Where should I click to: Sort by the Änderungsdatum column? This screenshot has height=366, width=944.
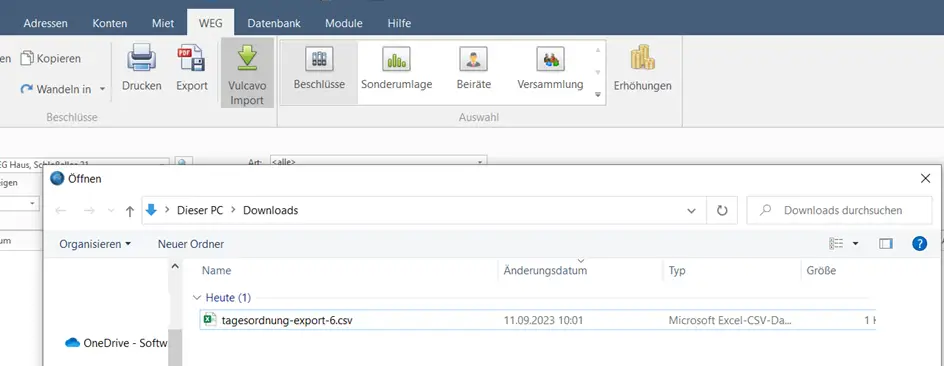(545, 271)
